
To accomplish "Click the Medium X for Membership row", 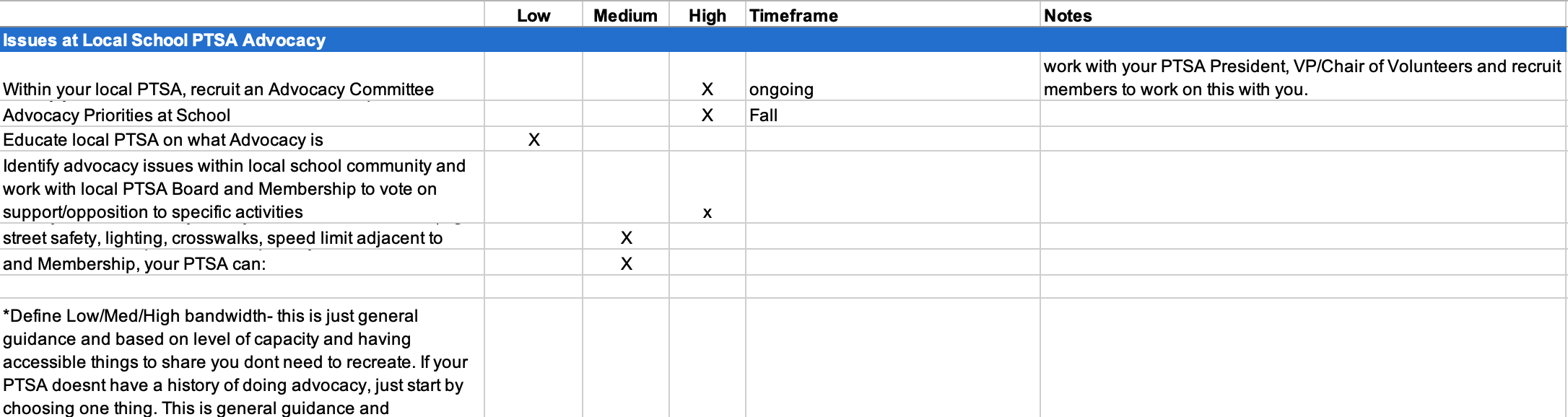I will (x=627, y=263).
